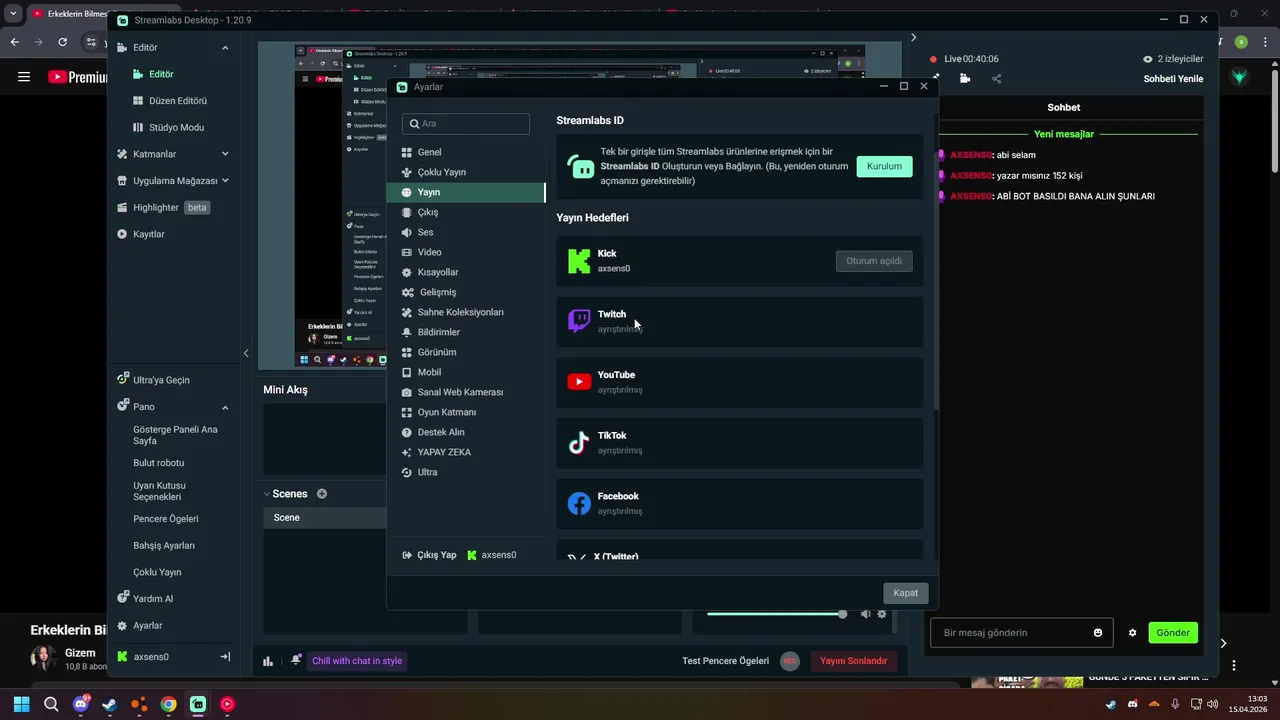Open Windows Start menu on the taskbar

21,704
